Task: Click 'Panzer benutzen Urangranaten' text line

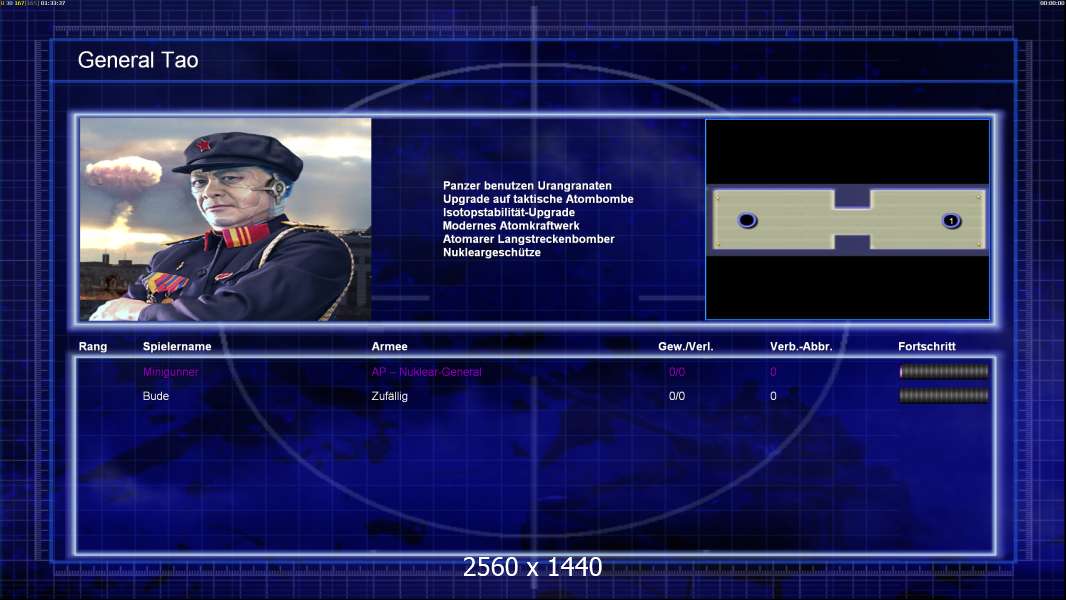Action: (x=527, y=186)
